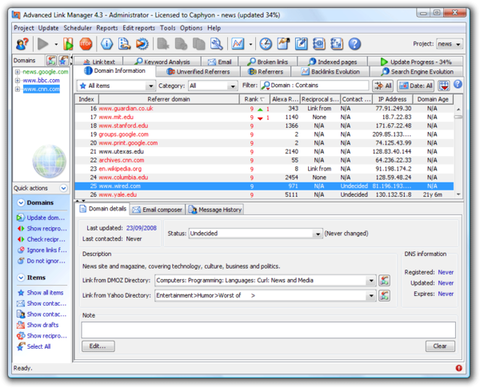
Task: Click the Domain : Contains filter field
Action: coord(315,86)
